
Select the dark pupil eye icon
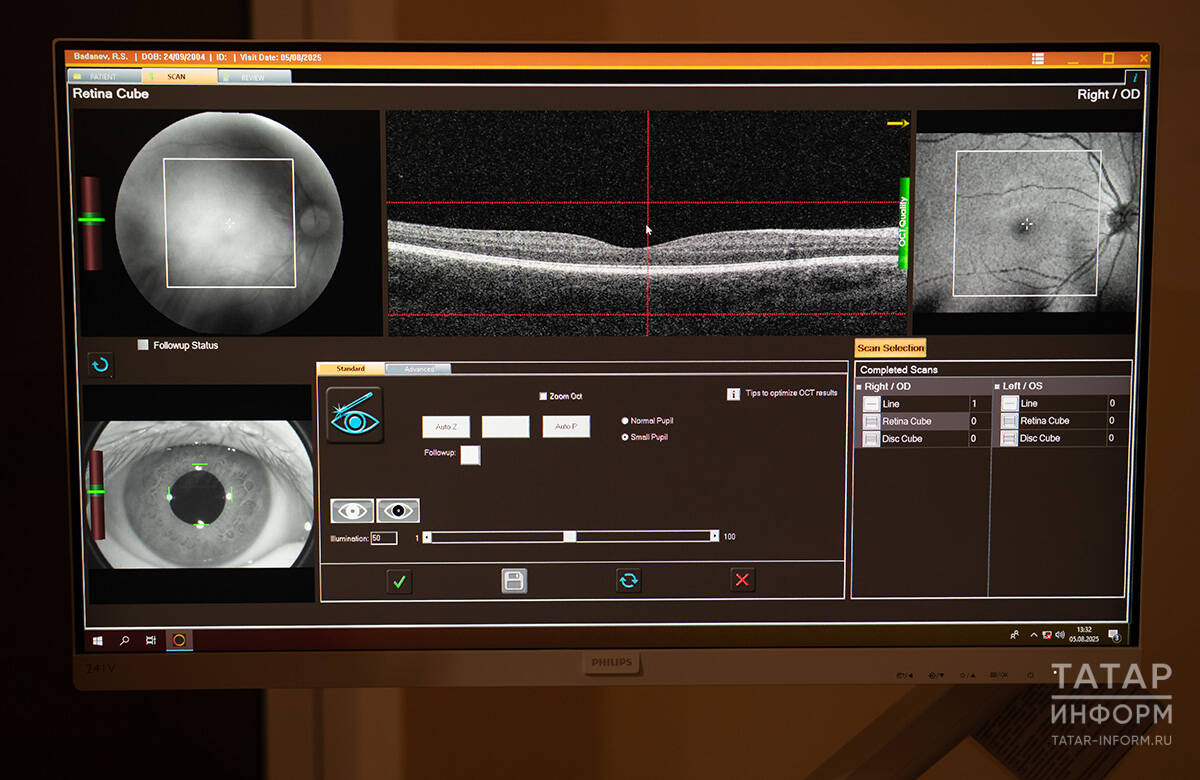(398, 511)
